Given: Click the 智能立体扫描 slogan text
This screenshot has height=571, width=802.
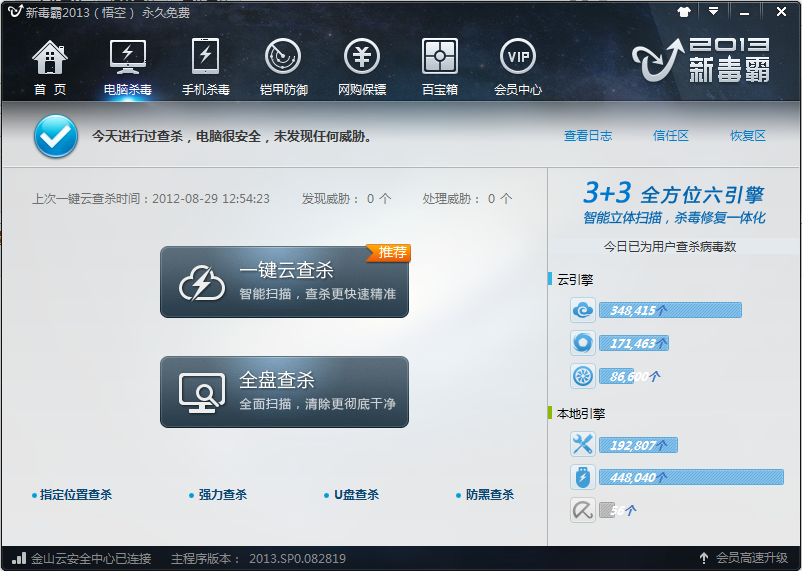Looking at the screenshot, I should tap(674, 218).
